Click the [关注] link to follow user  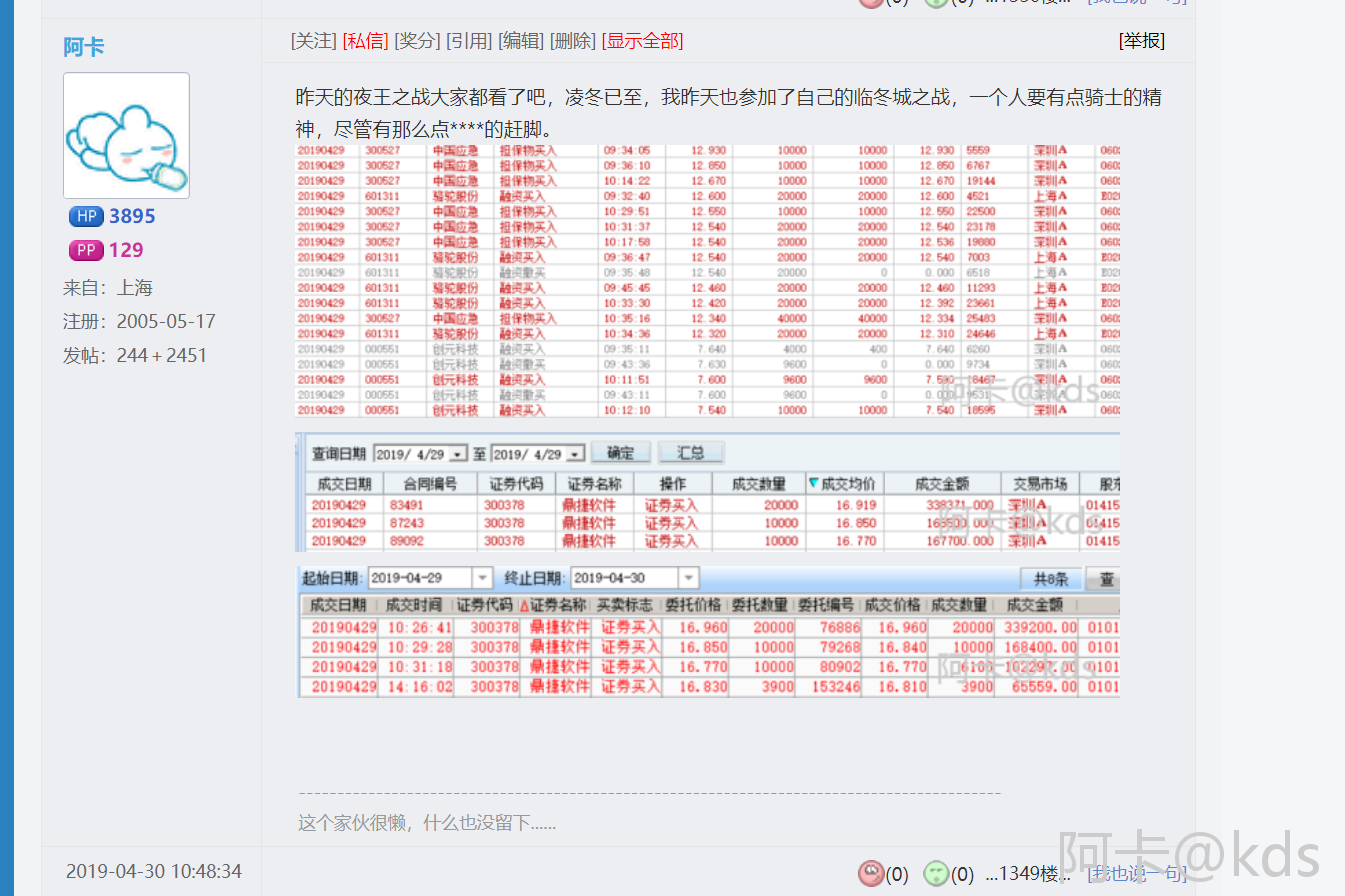tap(313, 41)
